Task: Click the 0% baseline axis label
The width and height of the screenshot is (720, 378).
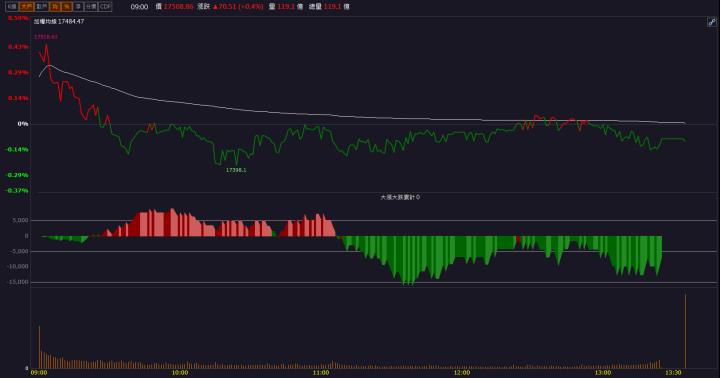Action: 23,124
